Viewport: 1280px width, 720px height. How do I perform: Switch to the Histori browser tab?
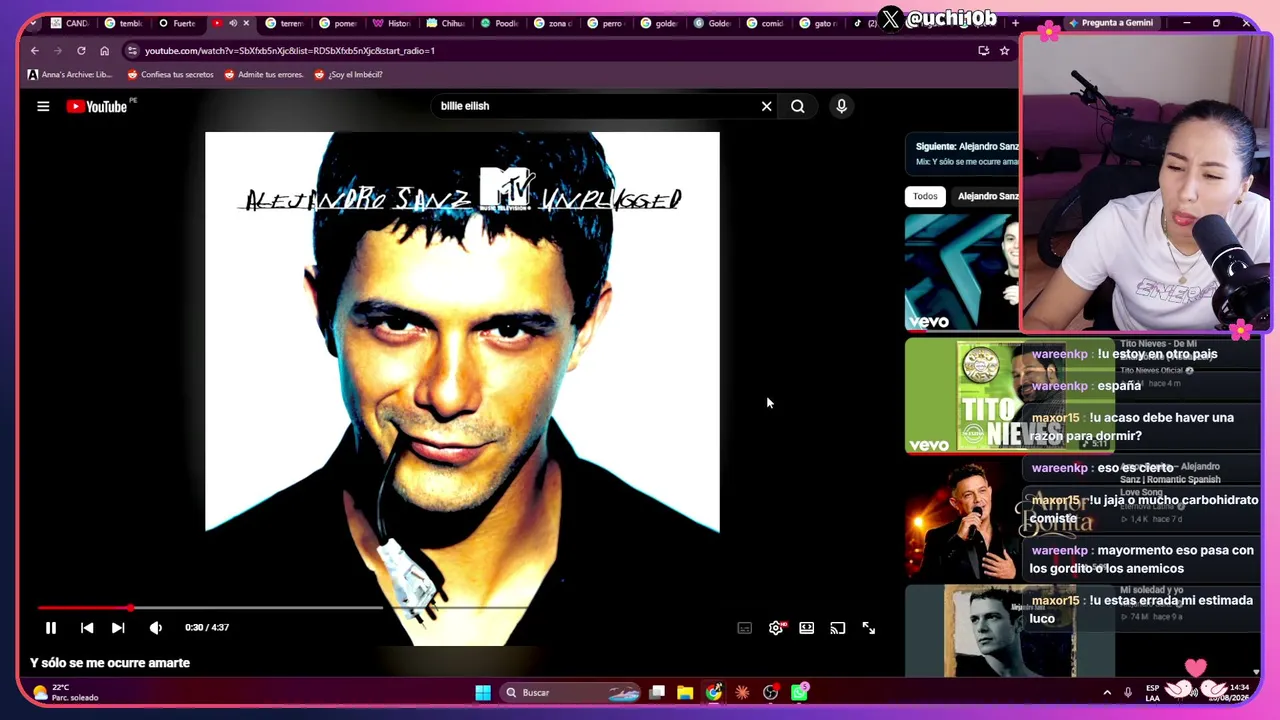[391, 23]
